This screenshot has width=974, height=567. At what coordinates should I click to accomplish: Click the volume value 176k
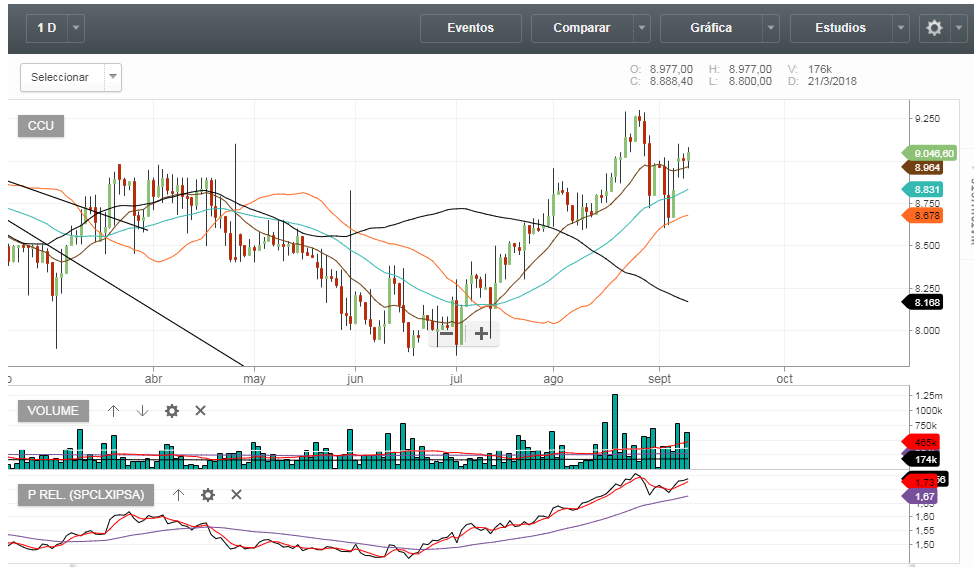819,70
